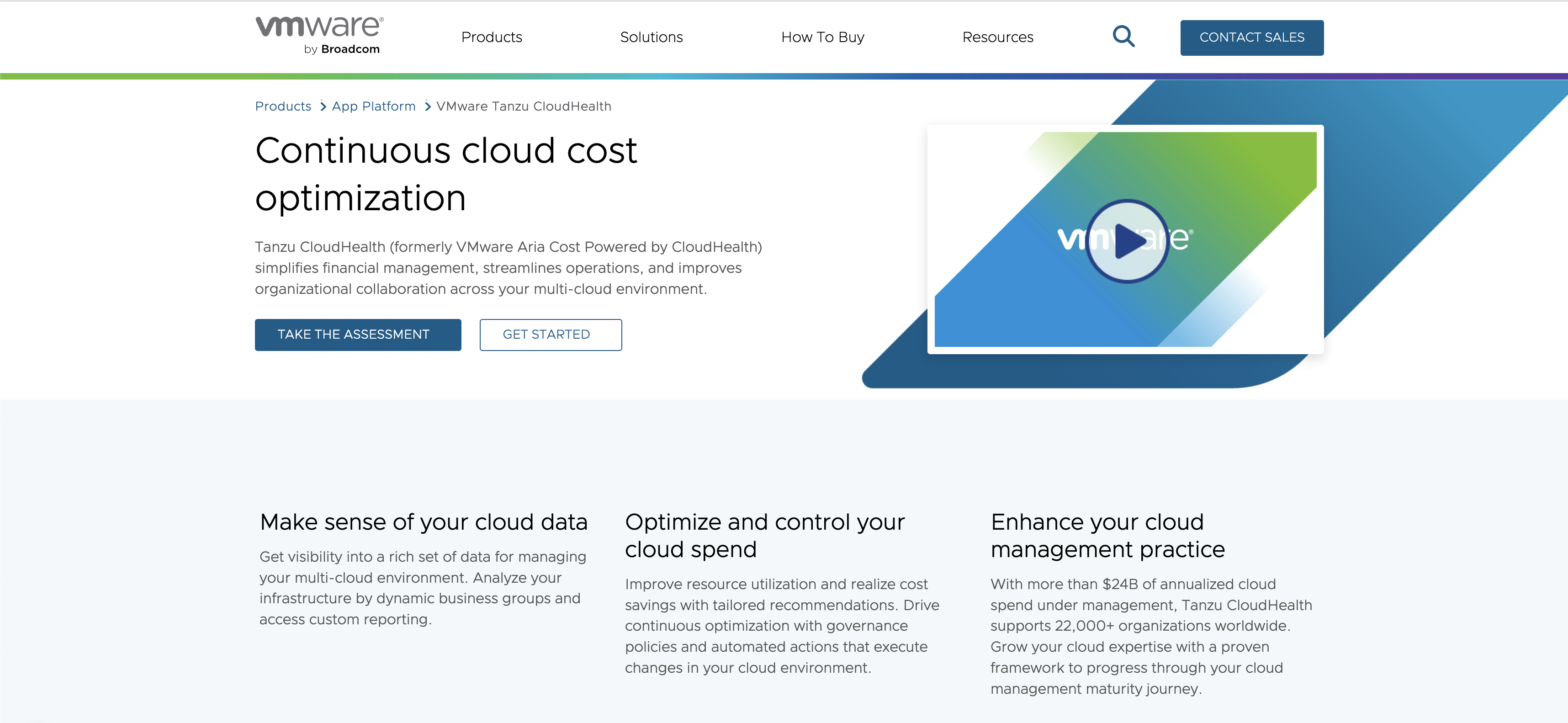The height and width of the screenshot is (723, 1568).
Task: Expand the How To Buy menu
Action: 822,37
